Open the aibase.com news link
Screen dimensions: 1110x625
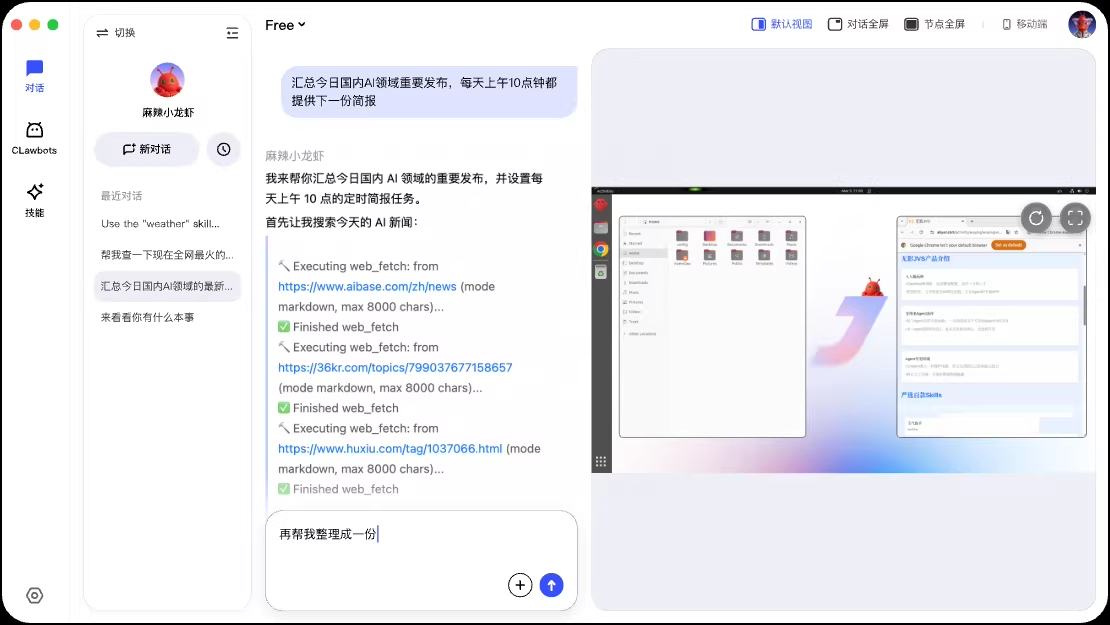(367, 286)
